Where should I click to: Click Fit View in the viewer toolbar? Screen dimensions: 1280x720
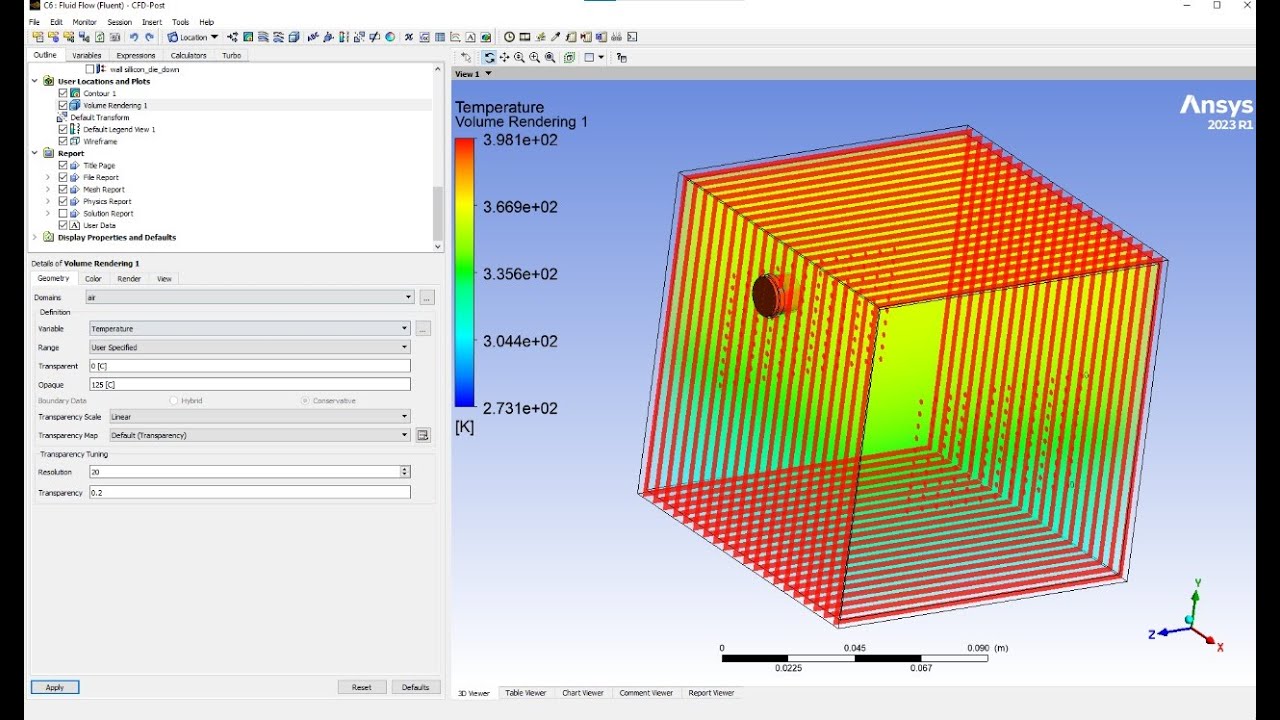550,57
